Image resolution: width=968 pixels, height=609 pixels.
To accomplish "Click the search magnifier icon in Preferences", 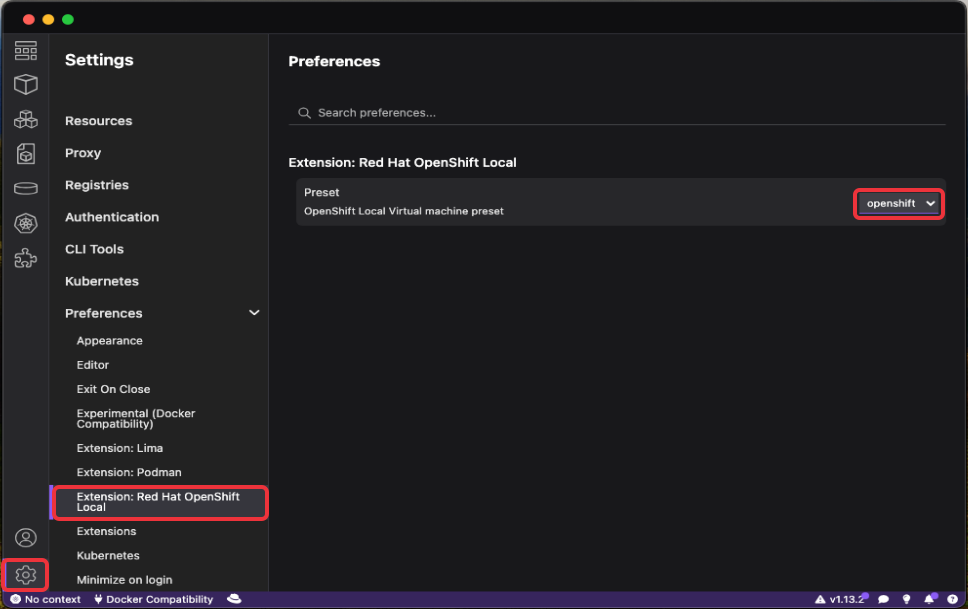I will pyautogui.click(x=304, y=113).
